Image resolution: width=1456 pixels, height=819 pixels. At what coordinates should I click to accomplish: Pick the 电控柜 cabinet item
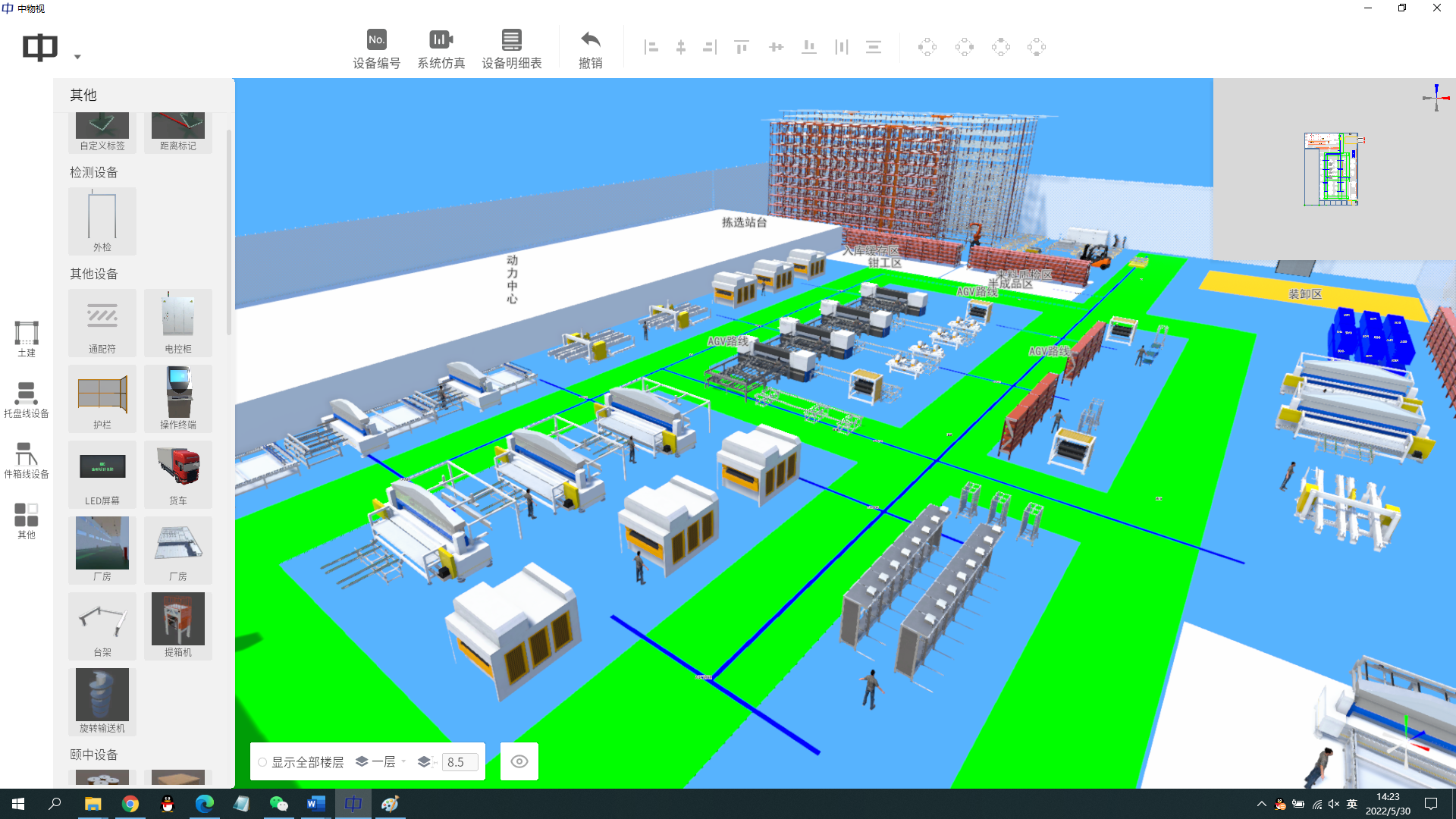(x=178, y=322)
